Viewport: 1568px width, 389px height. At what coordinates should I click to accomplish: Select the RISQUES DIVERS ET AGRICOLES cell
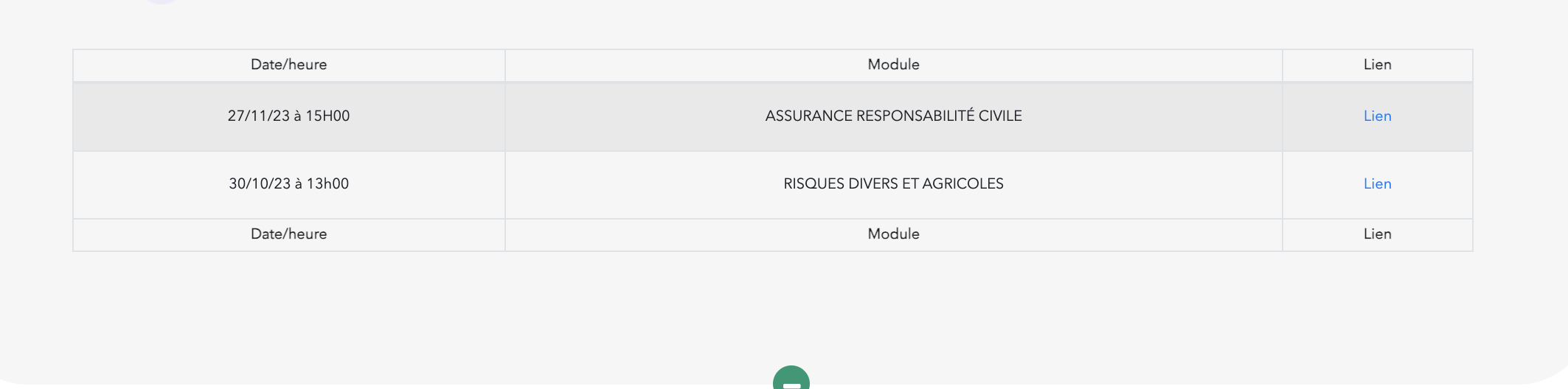point(893,184)
